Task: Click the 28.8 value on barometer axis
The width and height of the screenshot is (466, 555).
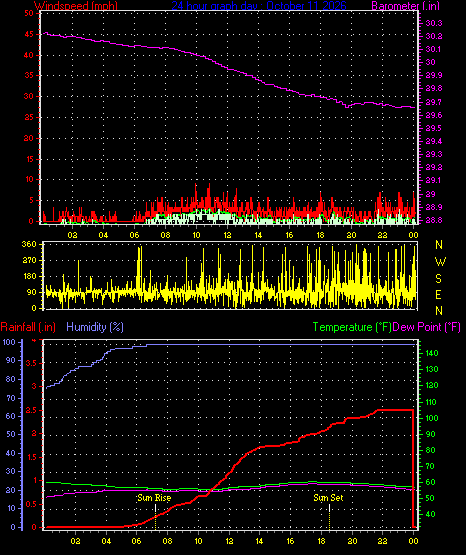Action: (x=434, y=220)
